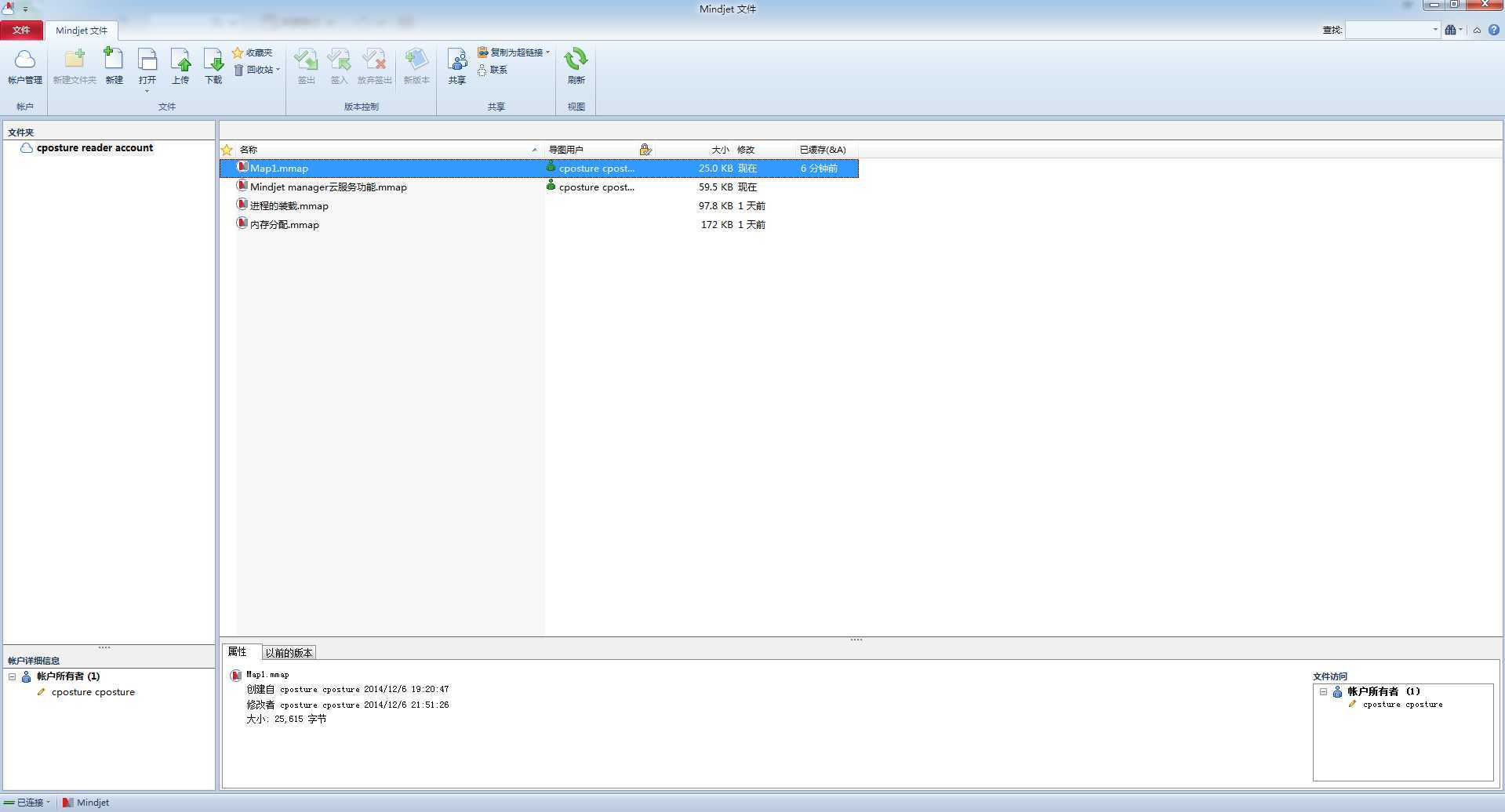Screen dimensions: 1505x812
Task: Refresh the file list with 刷新
Action: (x=576, y=67)
